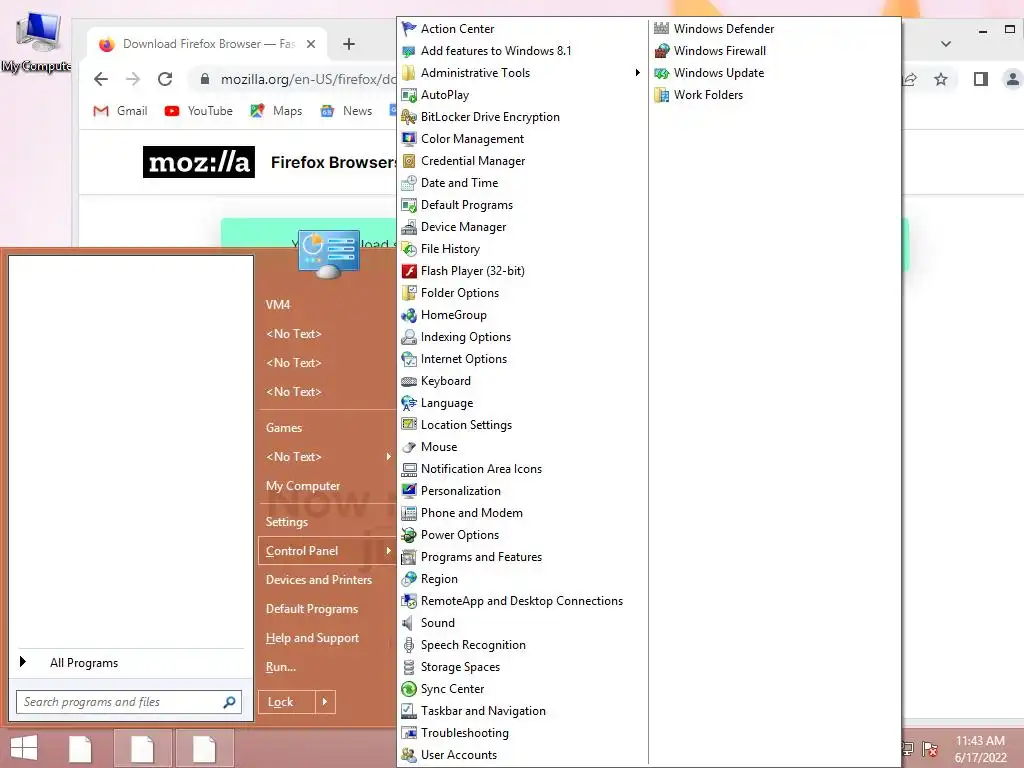Open Programs and Features entry
The image size is (1024, 768).
coord(481,557)
